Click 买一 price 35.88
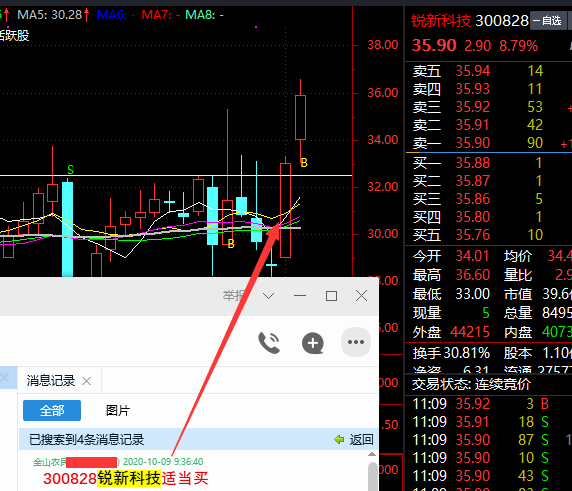The height and width of the screenshot is (491, 572). (472, 163)
